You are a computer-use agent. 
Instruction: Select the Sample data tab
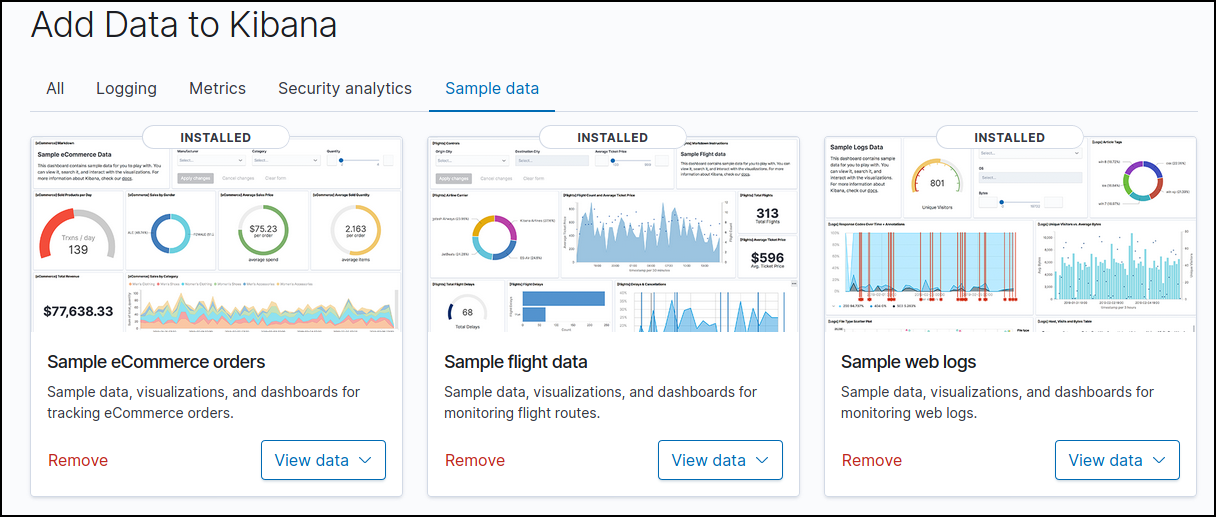492,88
